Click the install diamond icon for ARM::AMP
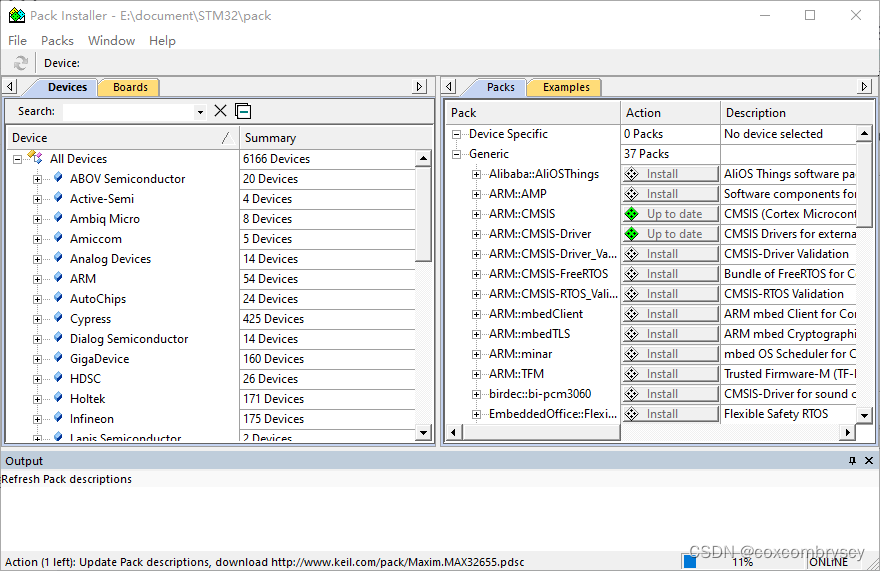The height and width of the screenshot is (571, 880). click(x=632, y=194)
